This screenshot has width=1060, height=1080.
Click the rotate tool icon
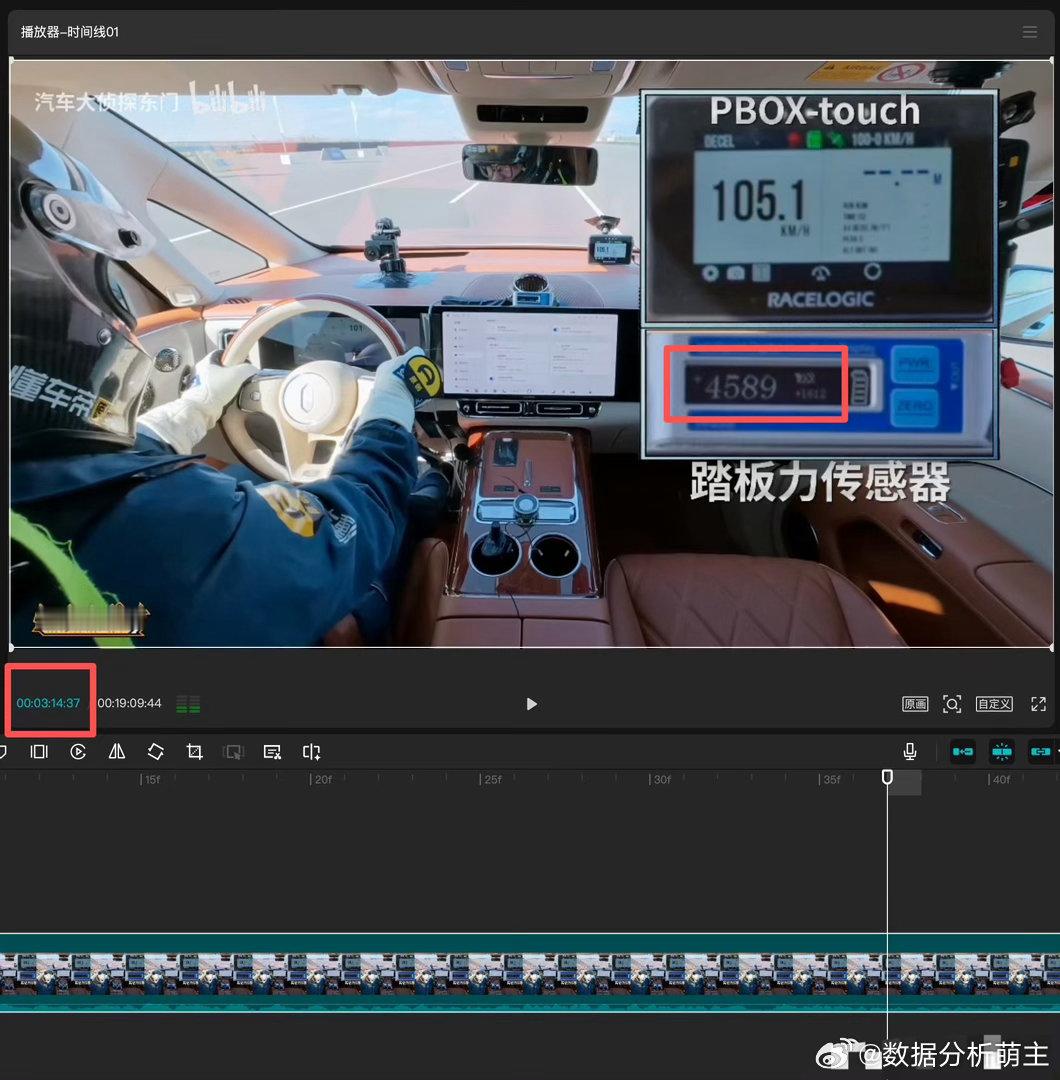pyautogui.click(x=156, y=751)
